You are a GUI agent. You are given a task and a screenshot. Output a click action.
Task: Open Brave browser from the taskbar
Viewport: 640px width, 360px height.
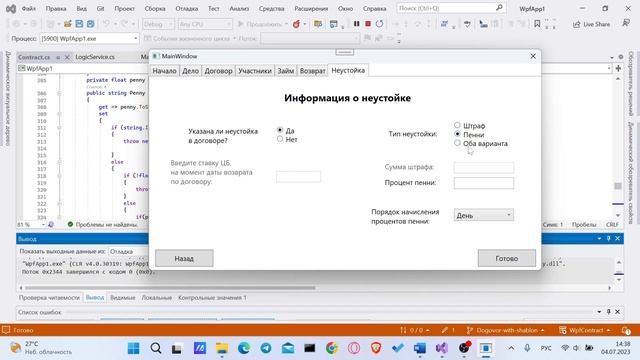pos(376,348)
